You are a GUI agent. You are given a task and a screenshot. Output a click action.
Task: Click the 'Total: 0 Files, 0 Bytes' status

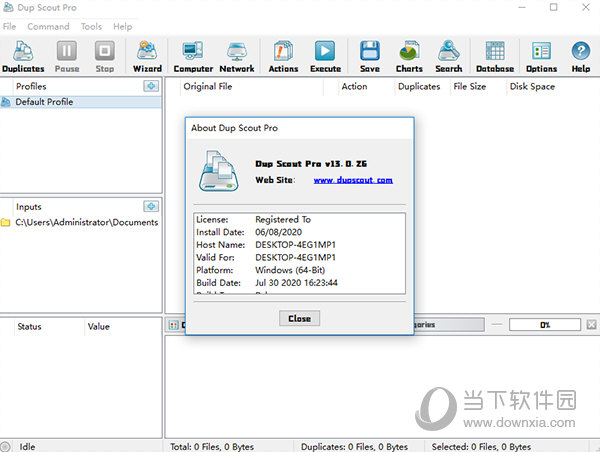click(x=212, y=447)
